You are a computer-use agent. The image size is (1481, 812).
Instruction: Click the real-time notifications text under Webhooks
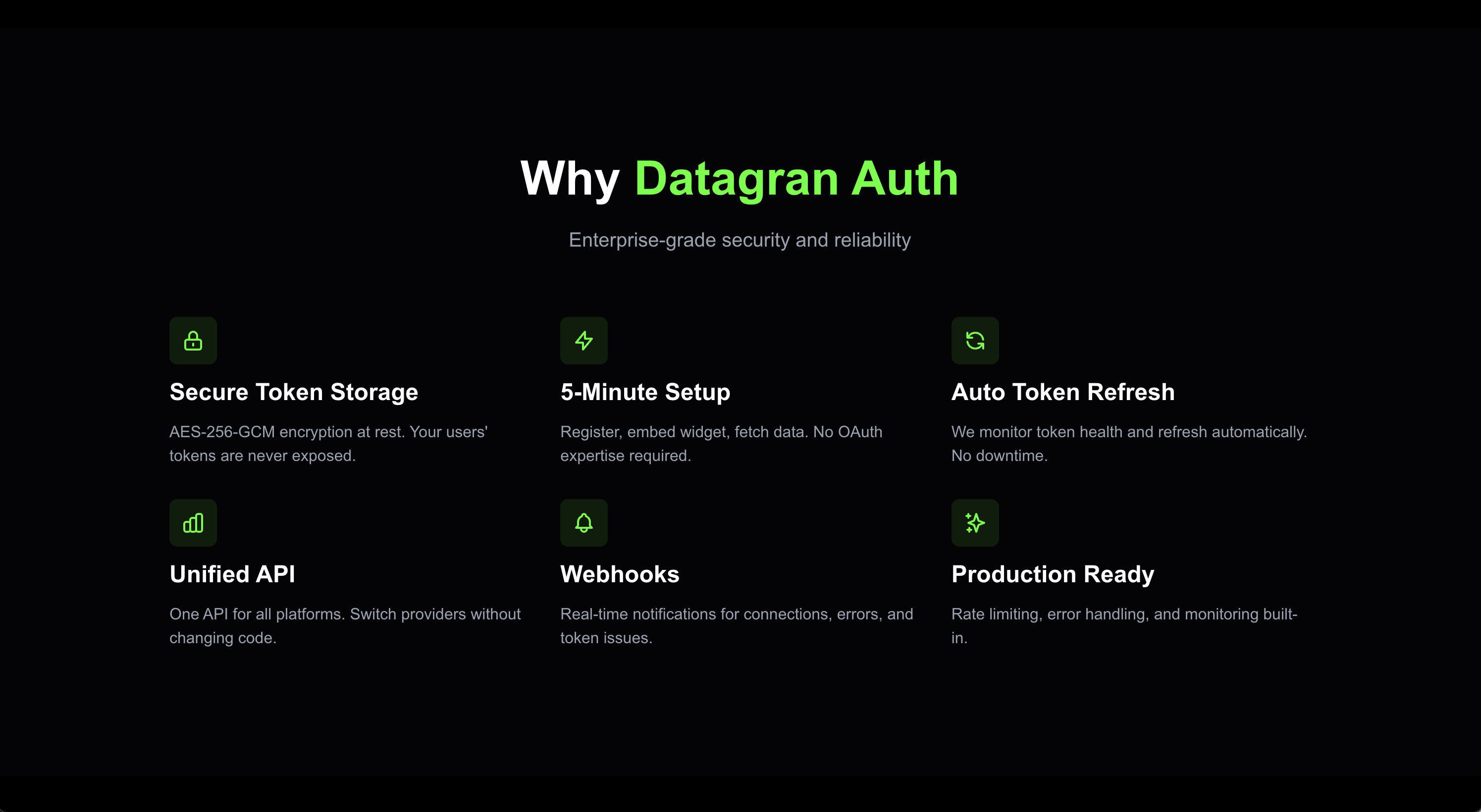(736, 626)
